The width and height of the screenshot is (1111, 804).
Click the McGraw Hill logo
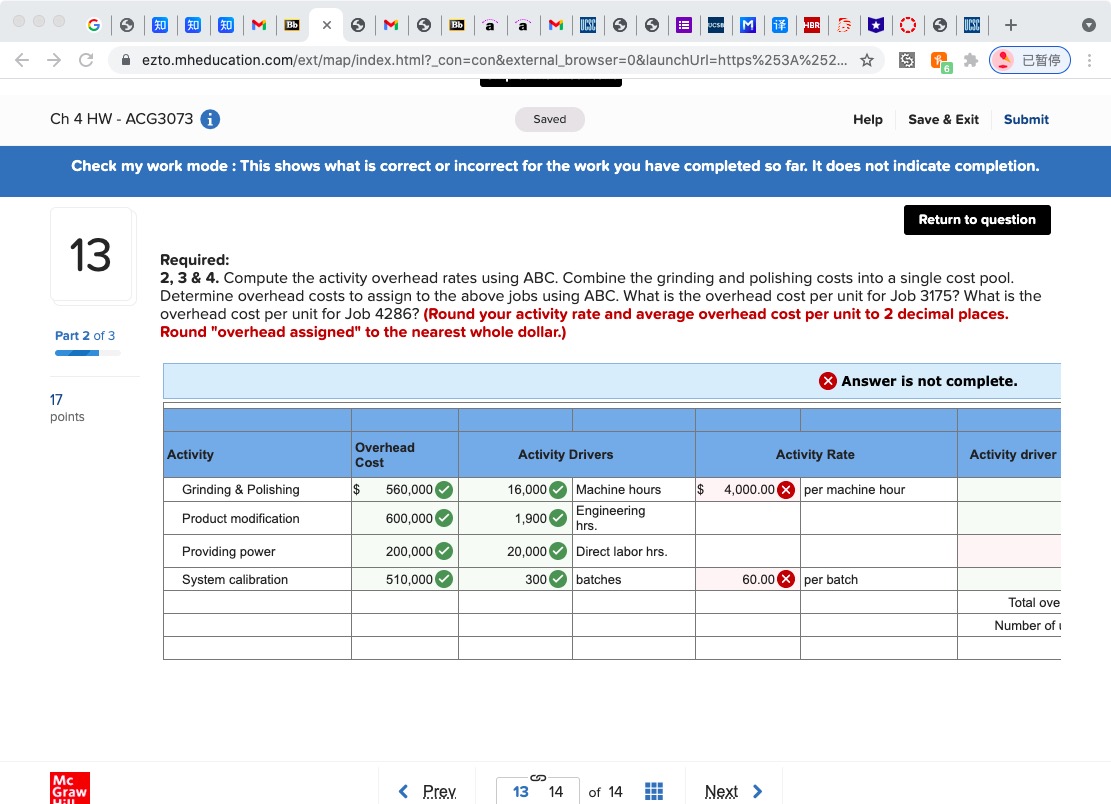coord(69,788)
